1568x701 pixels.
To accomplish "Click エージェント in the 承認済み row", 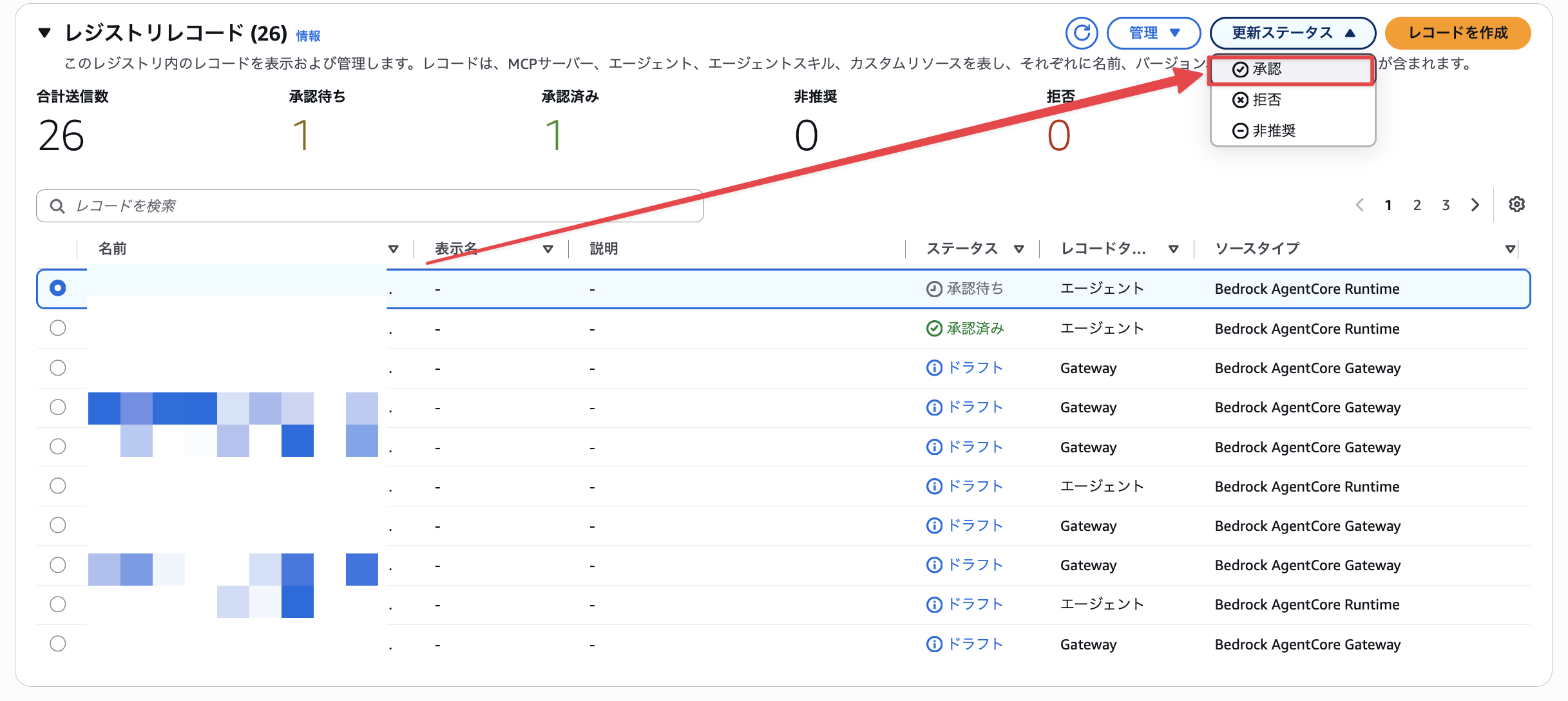I will (x=1102, y=329).
